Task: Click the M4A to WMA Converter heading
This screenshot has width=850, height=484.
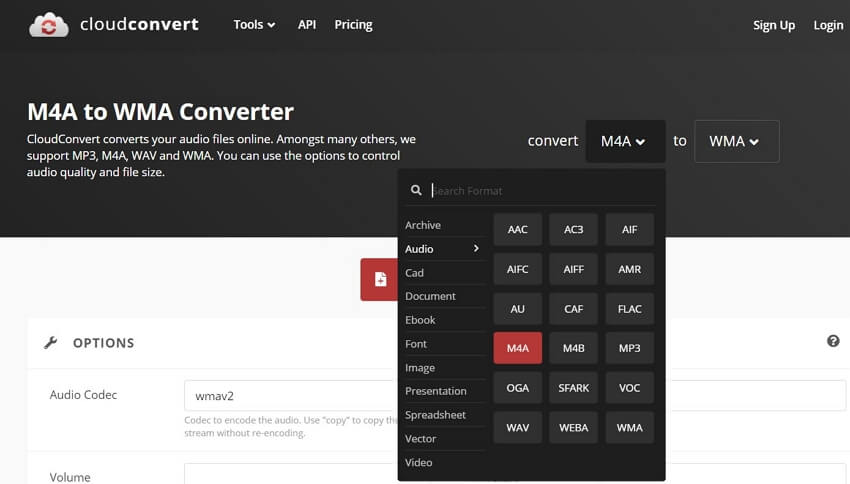Action: coord(160,112)
